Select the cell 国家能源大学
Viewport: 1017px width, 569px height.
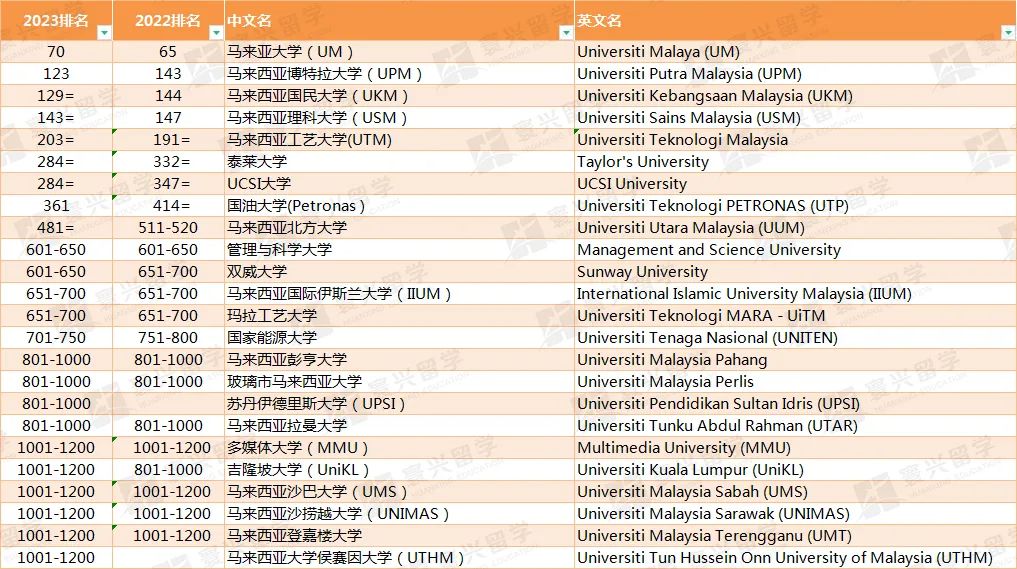400,338
